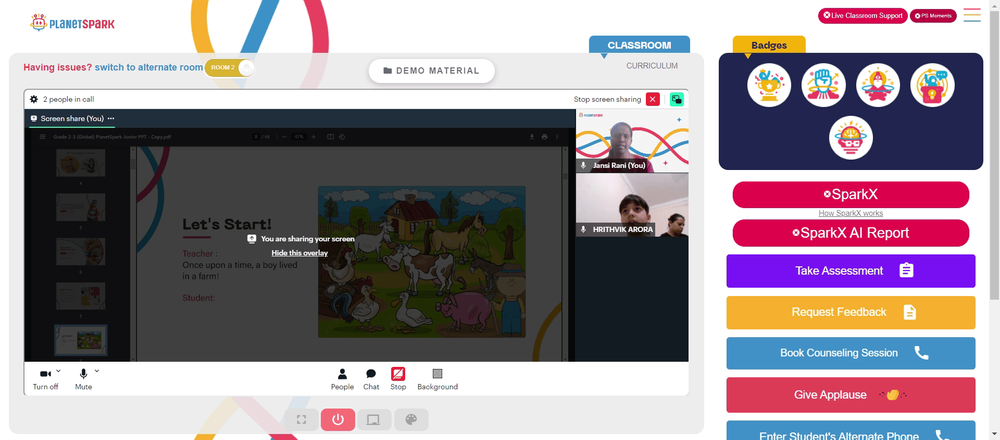The height and width of the screenshot is (440, 1000).
Task: Open the color palette button
Action: pos(411,420)
